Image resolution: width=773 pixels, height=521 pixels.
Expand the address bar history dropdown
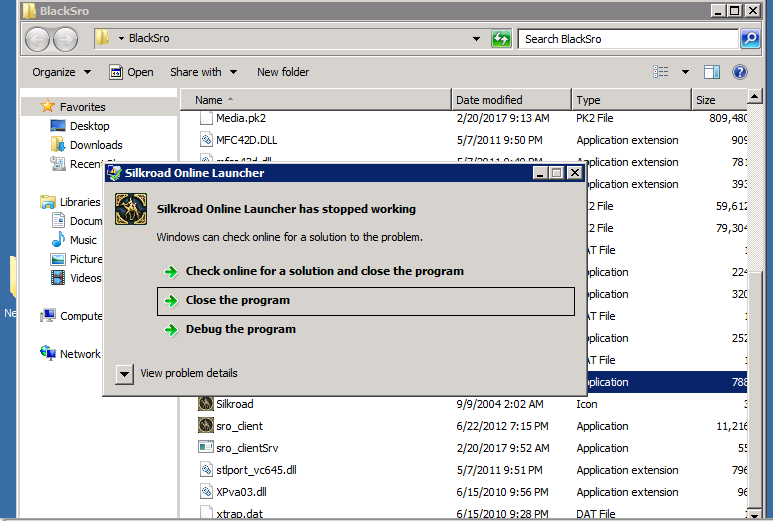click(x=476, y=38)
